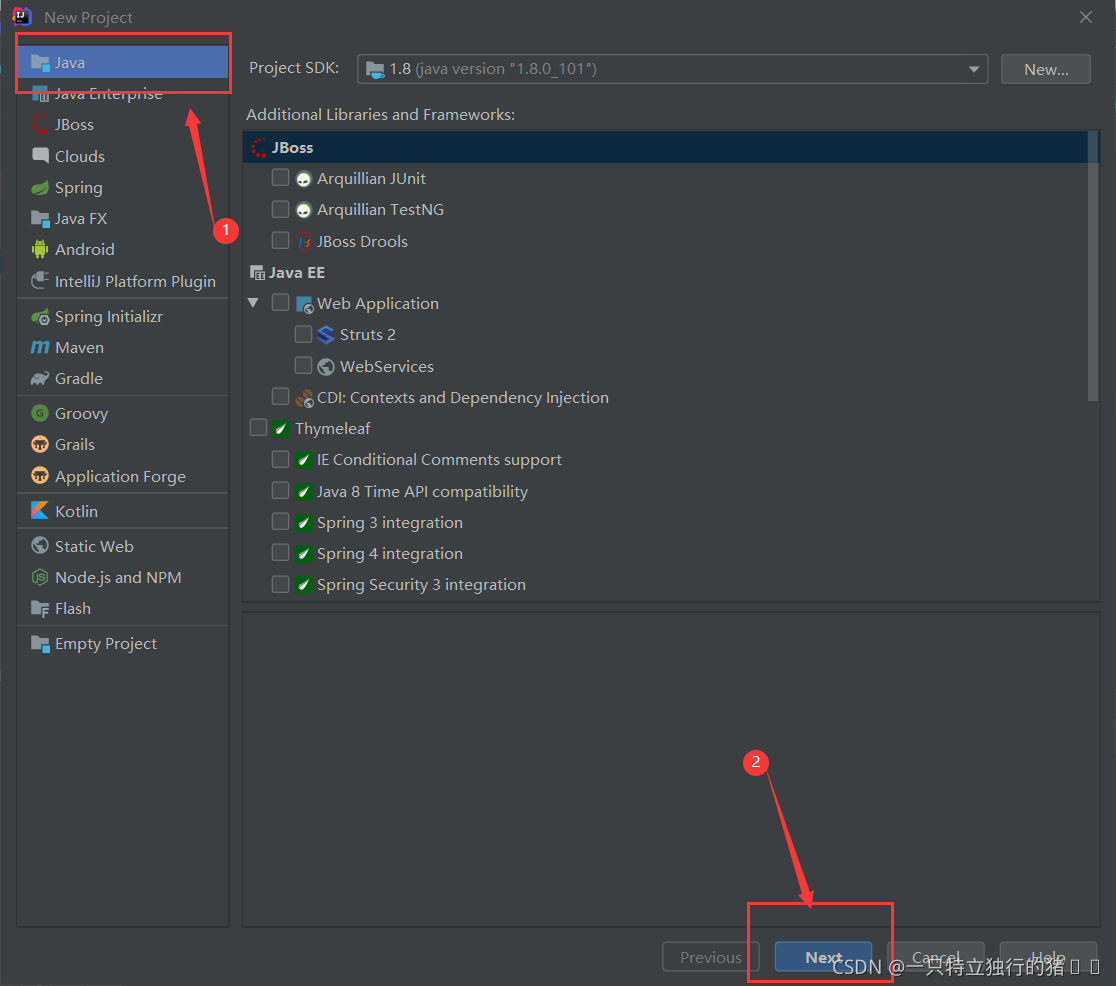Image resolution: width=1116 pixels, height=986 pixels.
Task: Click the WebServices globe icon
Action: click(326, 367)
